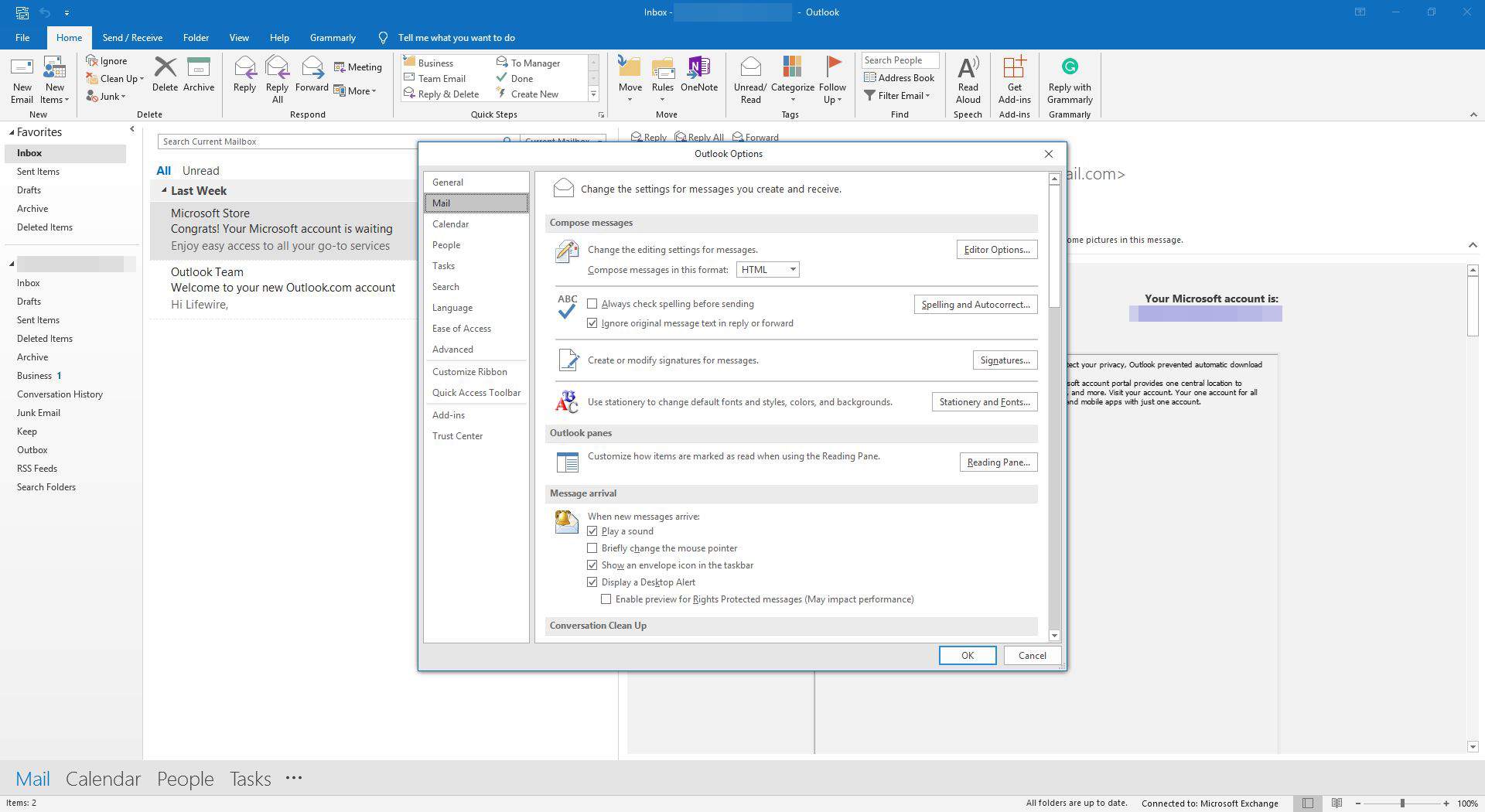
Task: Toggle Show an envelope icon in taskbar
Action: [x=592, y=565]
